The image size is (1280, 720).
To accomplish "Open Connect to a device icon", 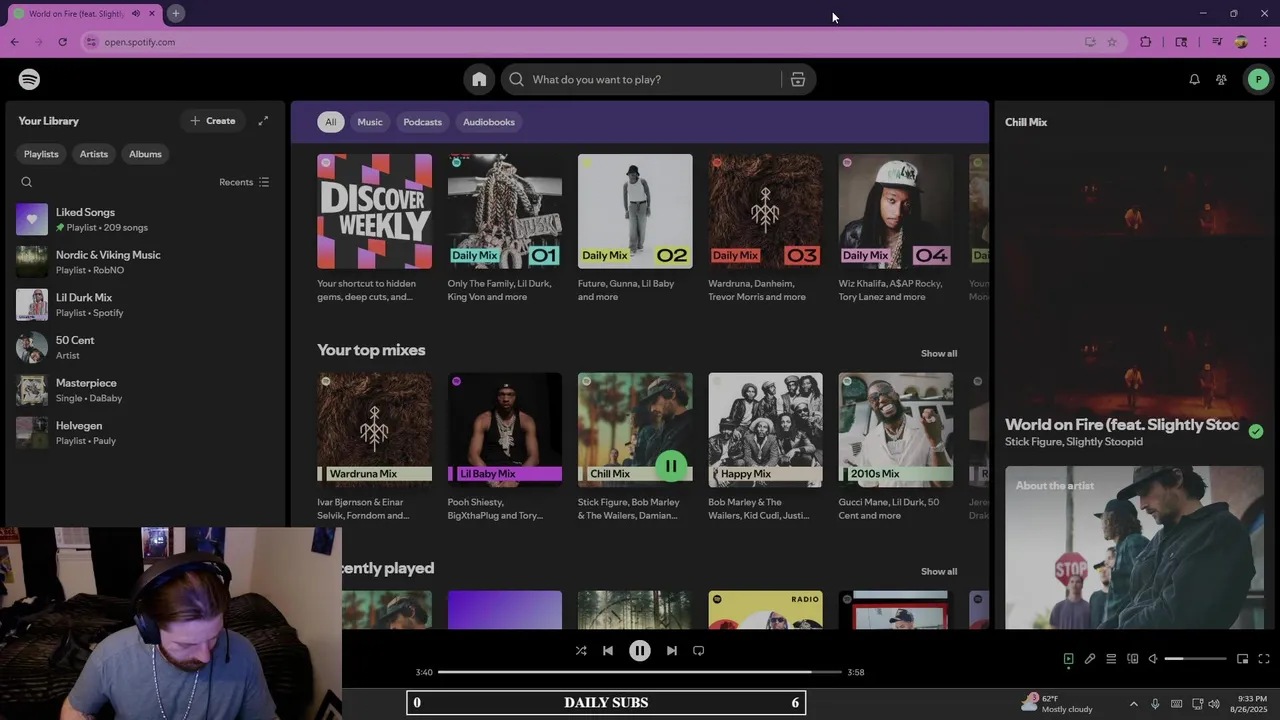I will click(1132, 659).
